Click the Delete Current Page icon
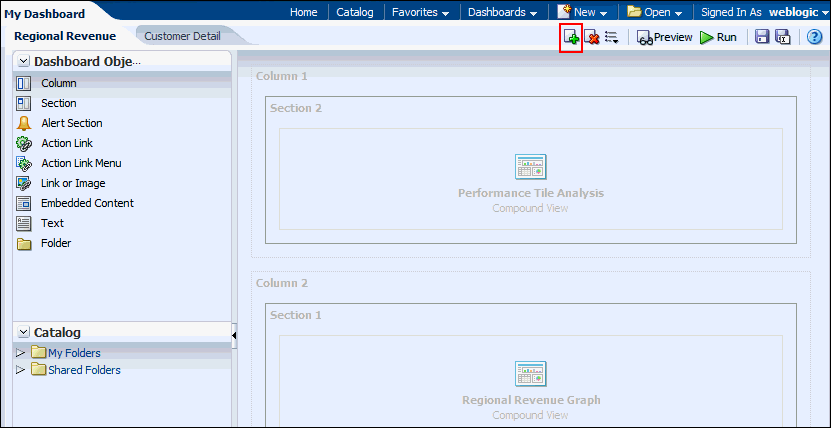Screen dimensions: 831x428 pyautogui.click(x=592, y=37)
